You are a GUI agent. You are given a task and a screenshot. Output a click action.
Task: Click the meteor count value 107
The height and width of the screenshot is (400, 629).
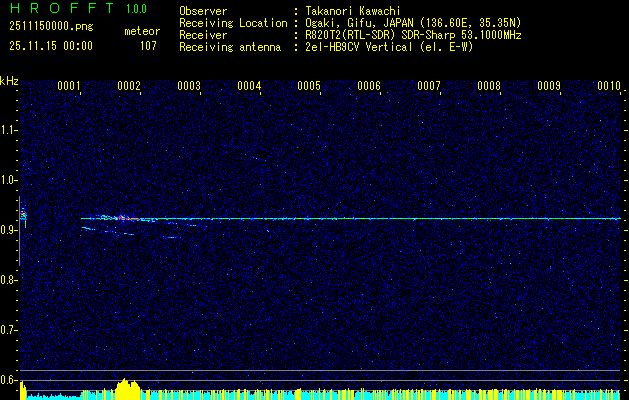[148, 45]
